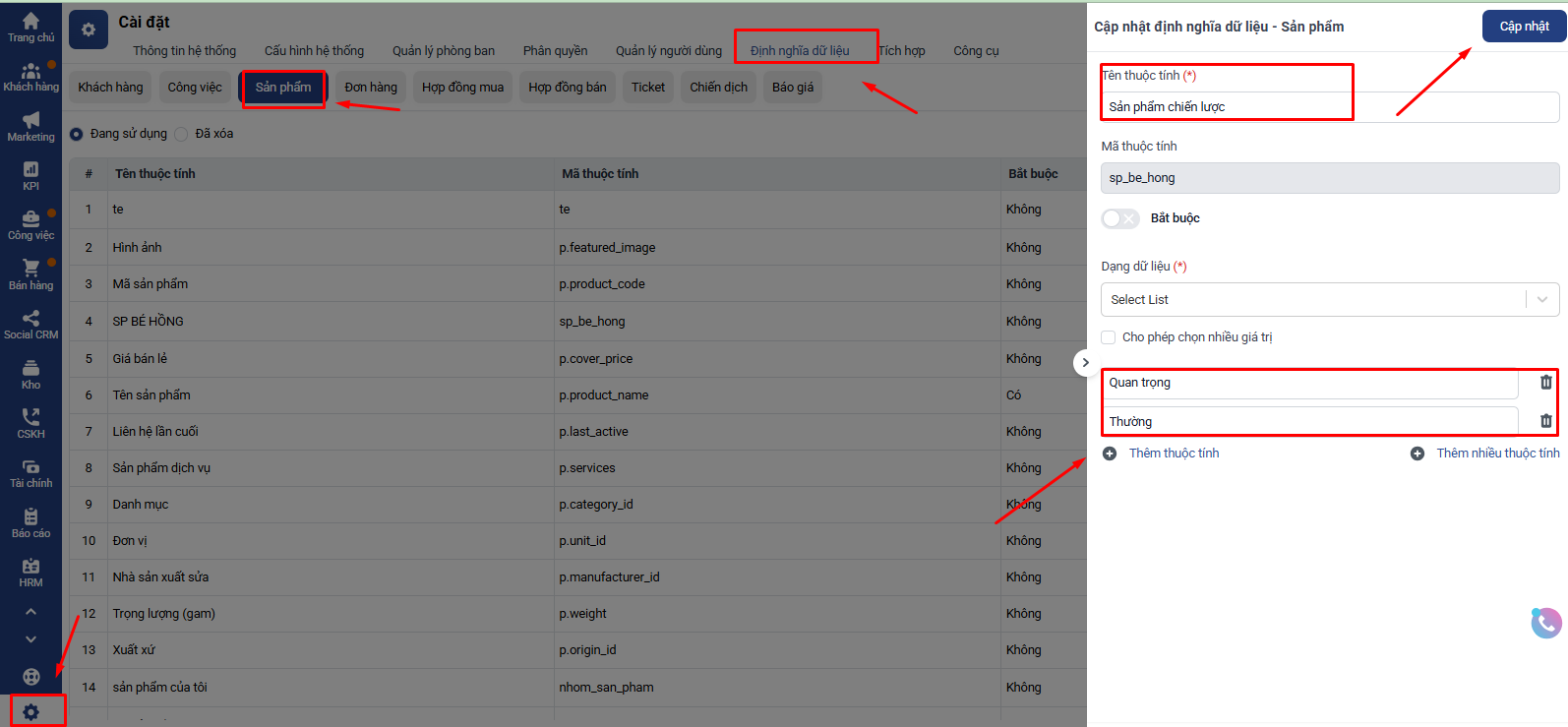This screenshot has width=1568, height=727.
Task: Open the KPI sidebar icon
Action: (30, 175)
